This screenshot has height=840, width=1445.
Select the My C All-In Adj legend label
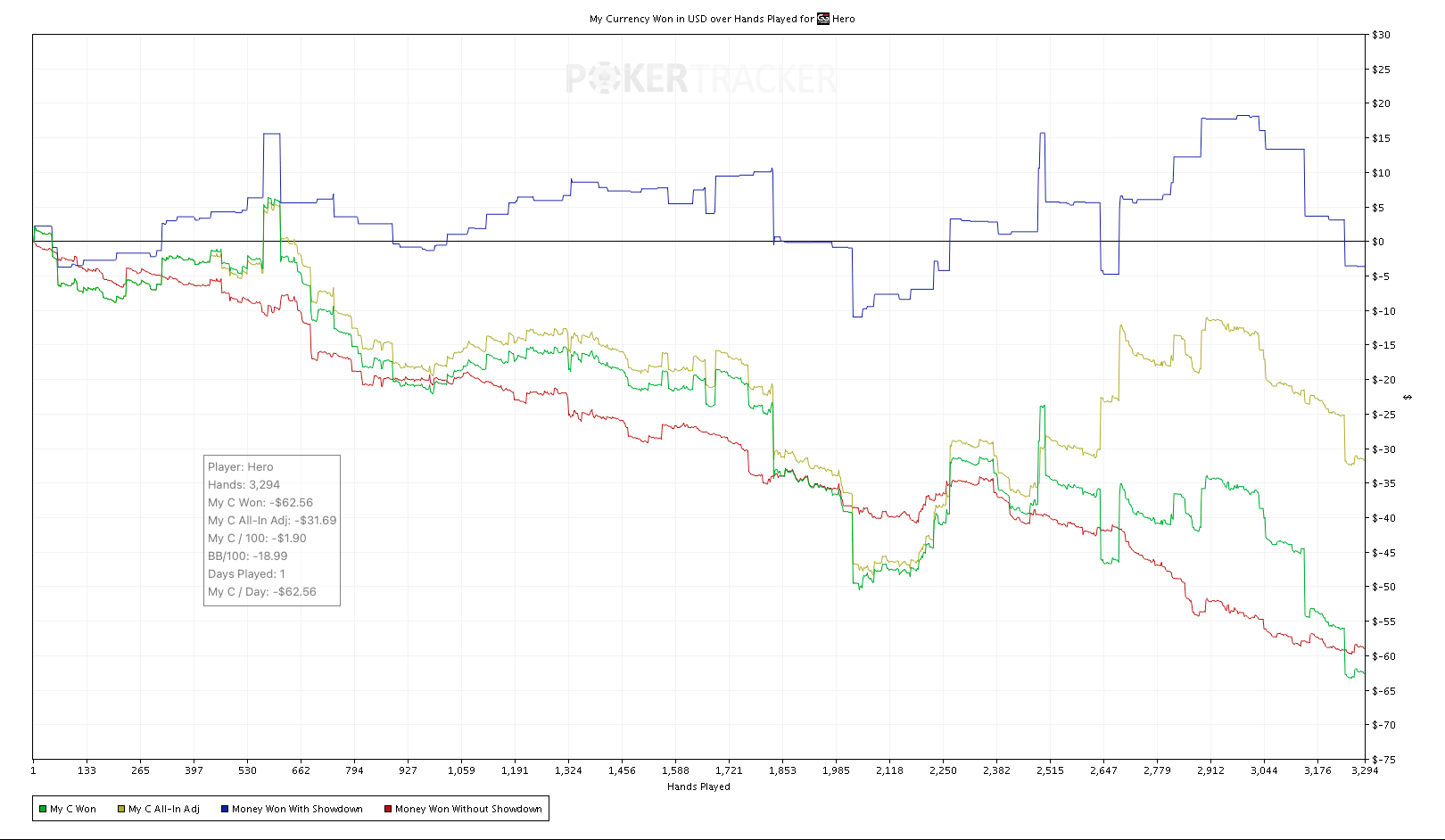164,809
